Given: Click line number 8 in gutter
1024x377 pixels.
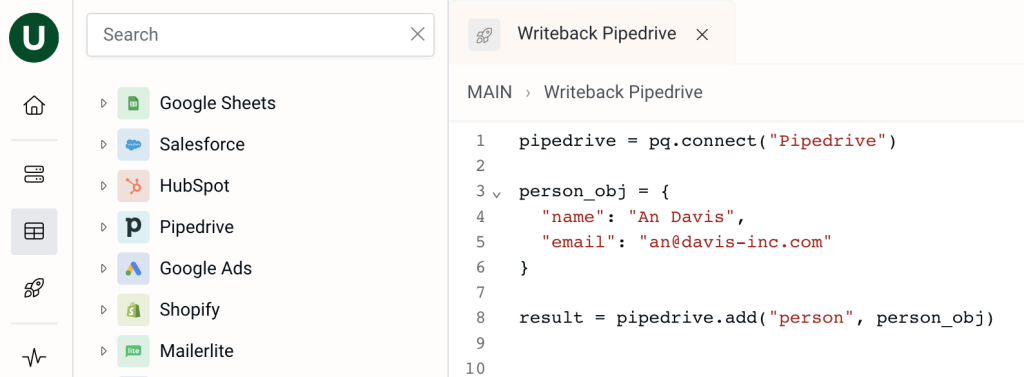Looking at the screenshot, I should click(481, 318).
